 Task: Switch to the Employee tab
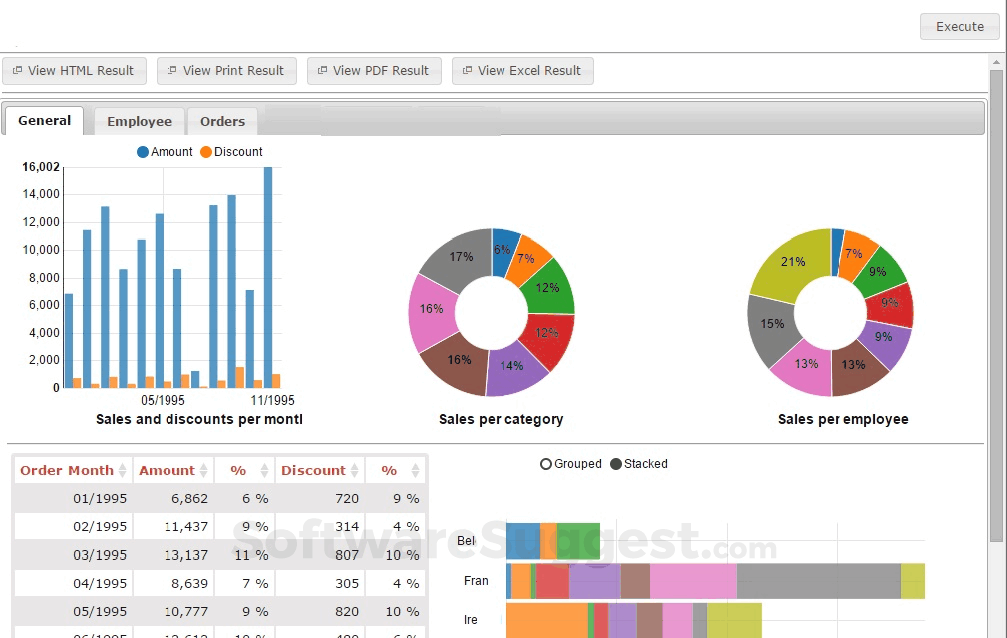pos(138,120)
